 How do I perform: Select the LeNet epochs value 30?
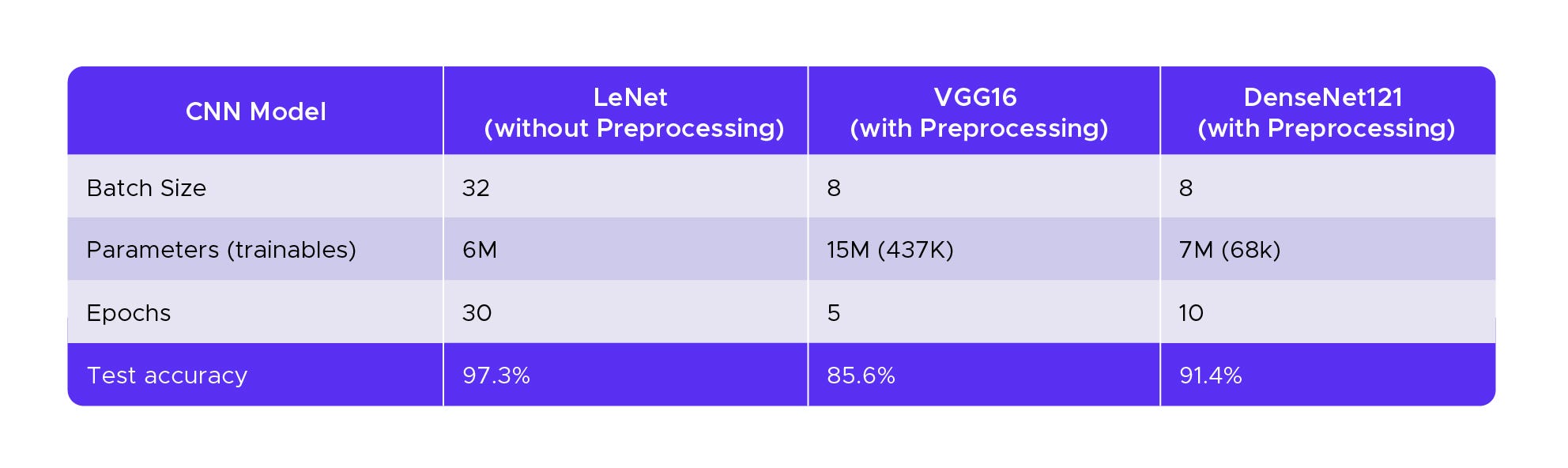point(477,313)
